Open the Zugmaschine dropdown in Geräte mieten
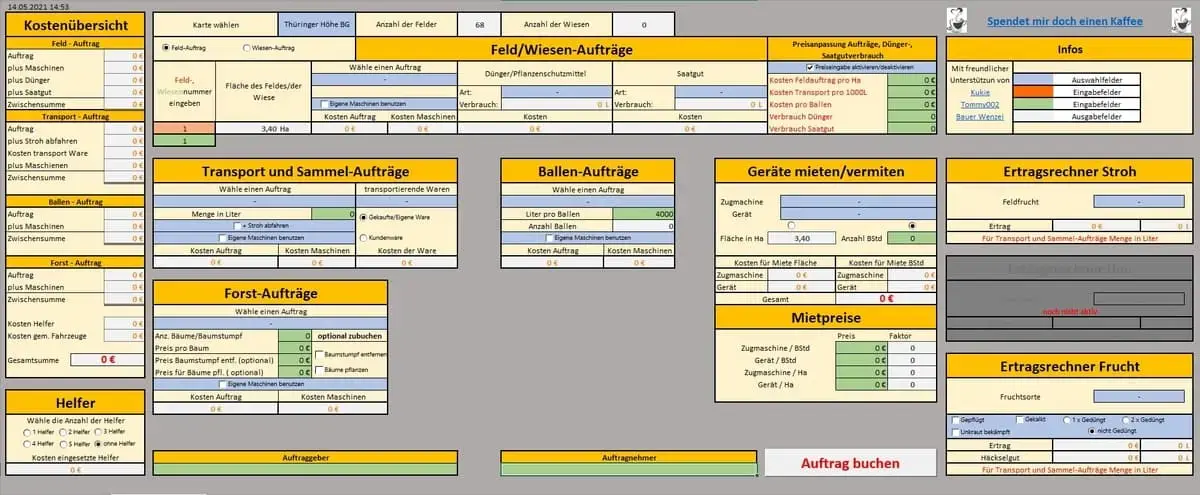Image resolution: width=1200 pixels, height=495 pixels. tap(860, 201)
